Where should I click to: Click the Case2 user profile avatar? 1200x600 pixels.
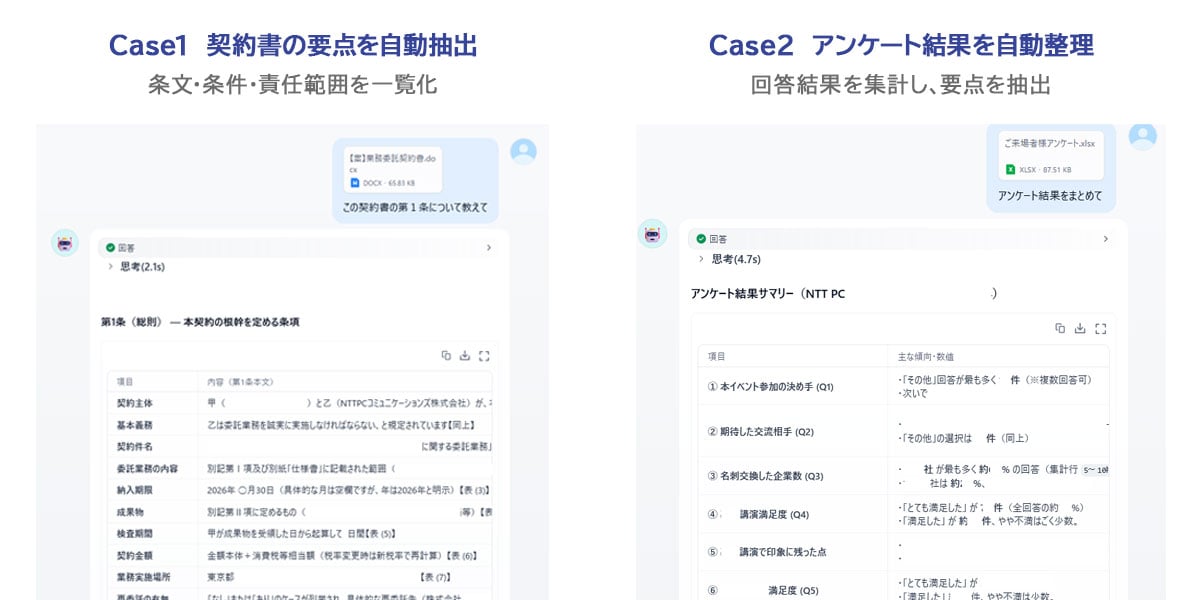pos(1143,134)
